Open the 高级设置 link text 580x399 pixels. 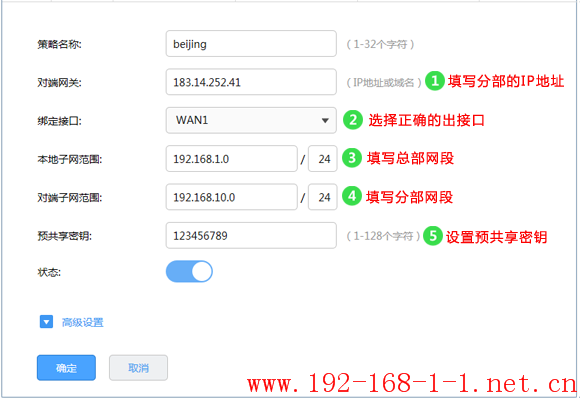[82, 322]
